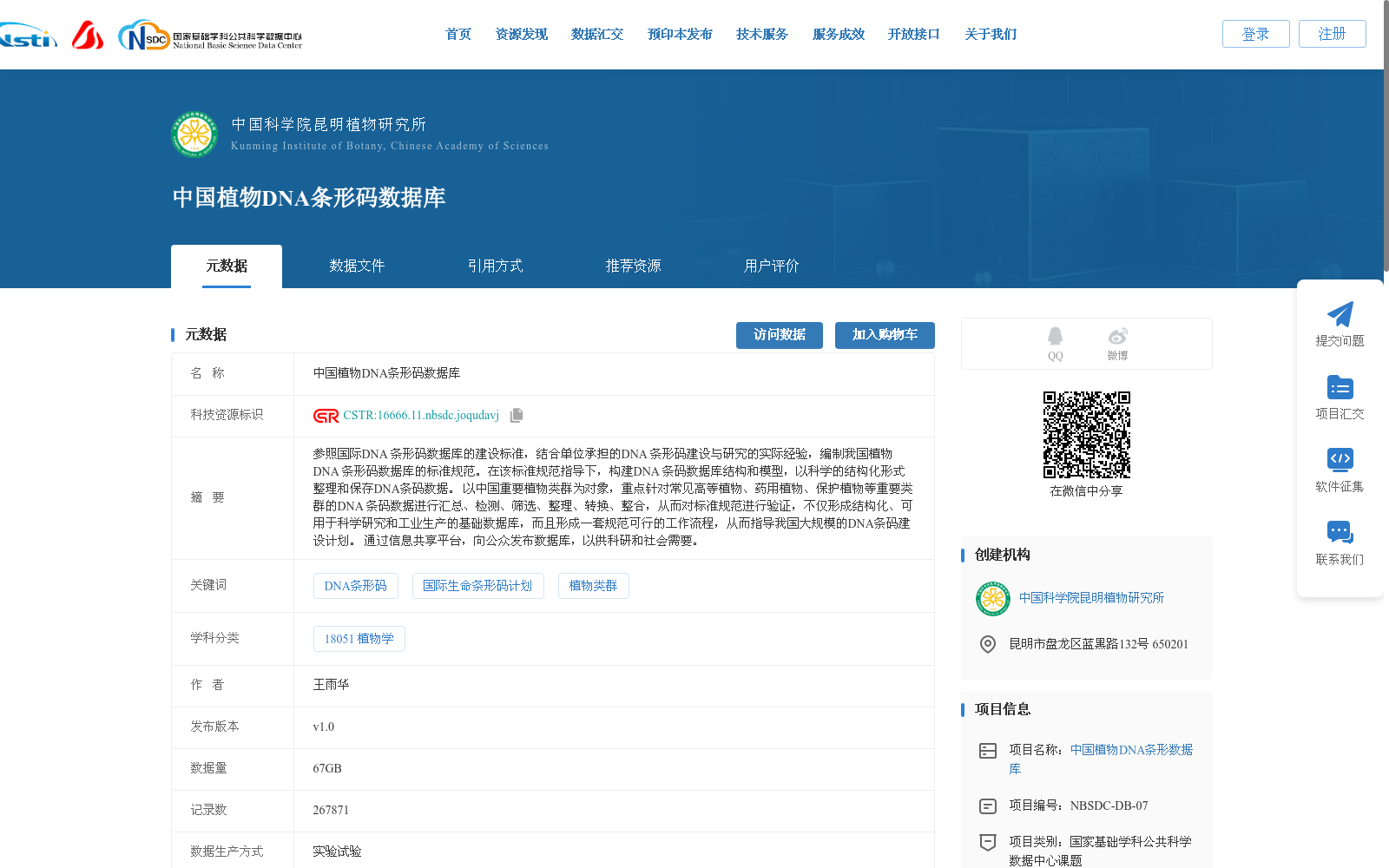Select the 元数据 tab
This screenshot has width=1389, height=868.
coord(227,266)
